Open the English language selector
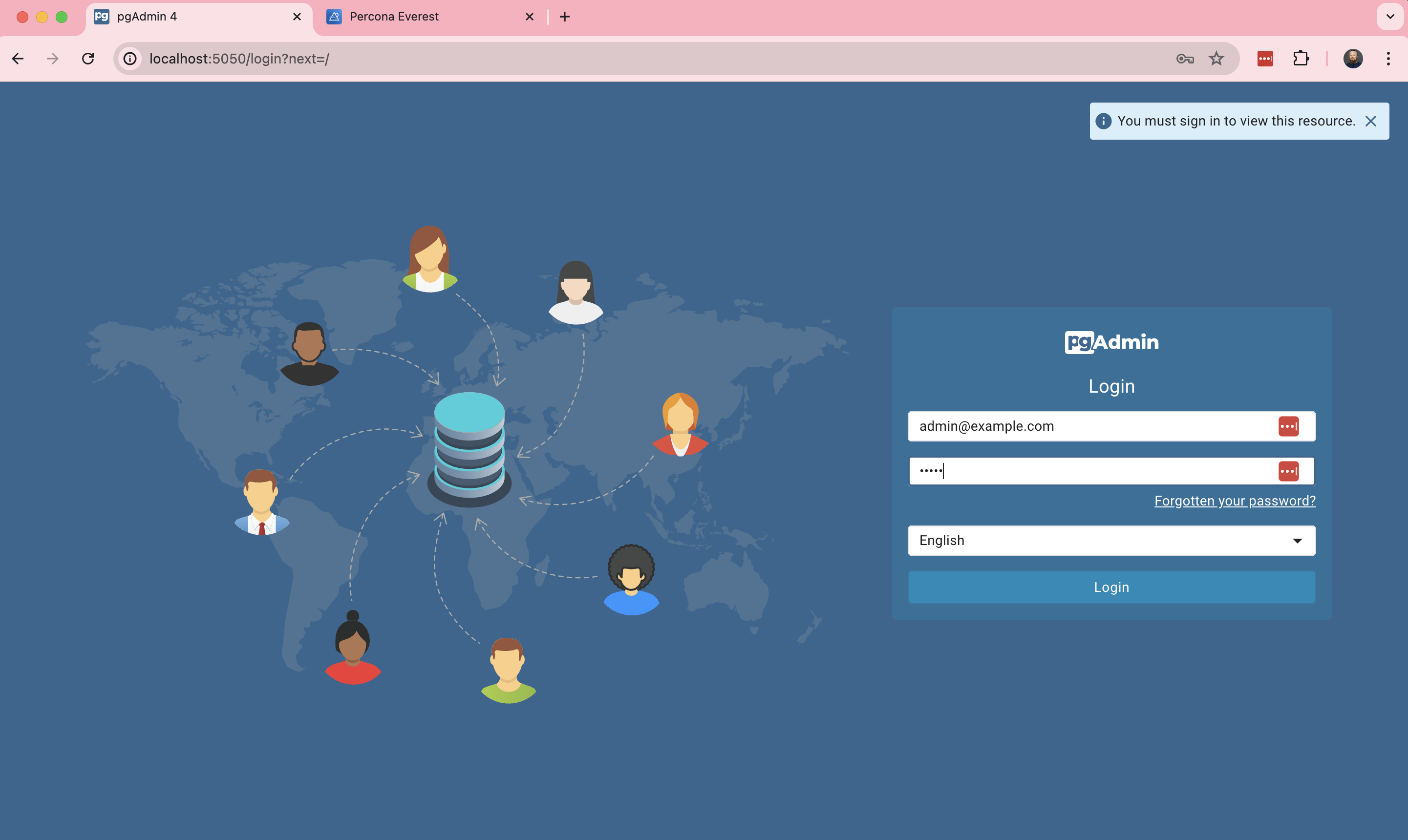This screenshot has height=840, width=1408. point(1111,540)
